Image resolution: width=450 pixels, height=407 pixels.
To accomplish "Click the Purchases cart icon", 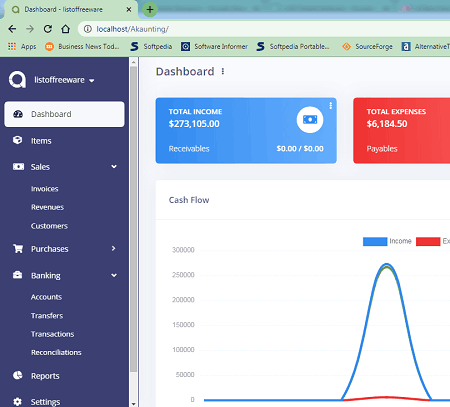I will tap(18, 248).
